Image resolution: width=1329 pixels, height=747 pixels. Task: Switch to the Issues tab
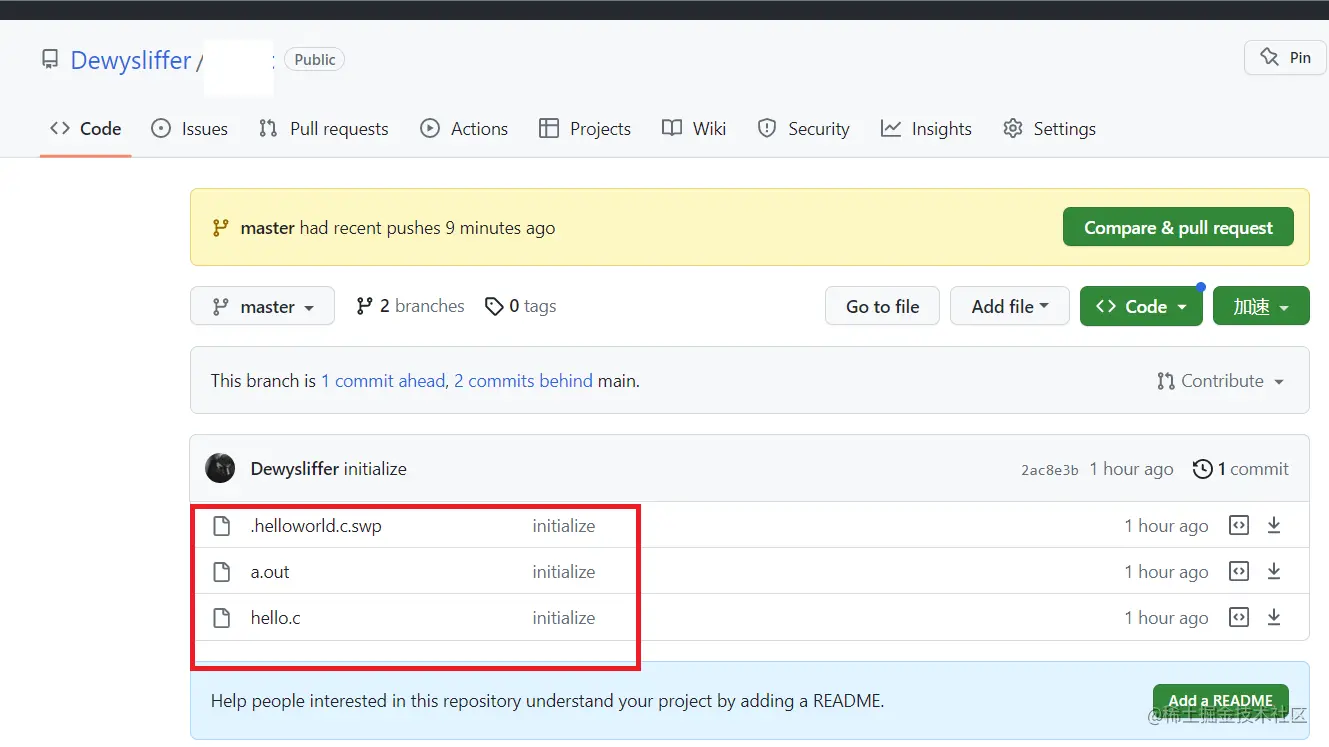tap(190, 129)
